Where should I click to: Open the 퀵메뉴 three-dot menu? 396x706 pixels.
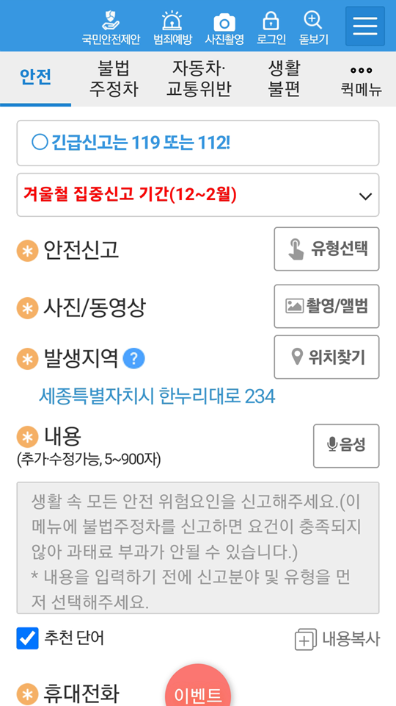click(x=361, y=80)
